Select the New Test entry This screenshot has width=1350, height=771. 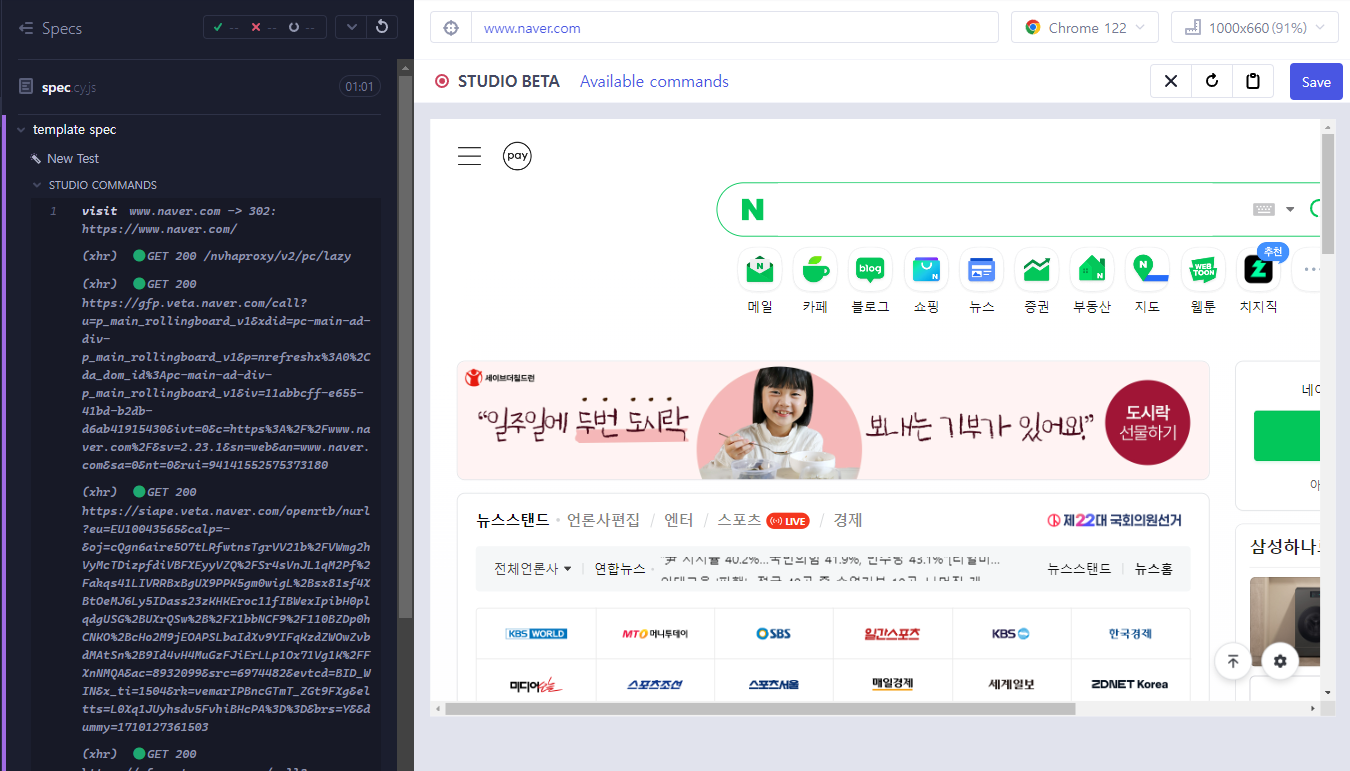point(73,158)
